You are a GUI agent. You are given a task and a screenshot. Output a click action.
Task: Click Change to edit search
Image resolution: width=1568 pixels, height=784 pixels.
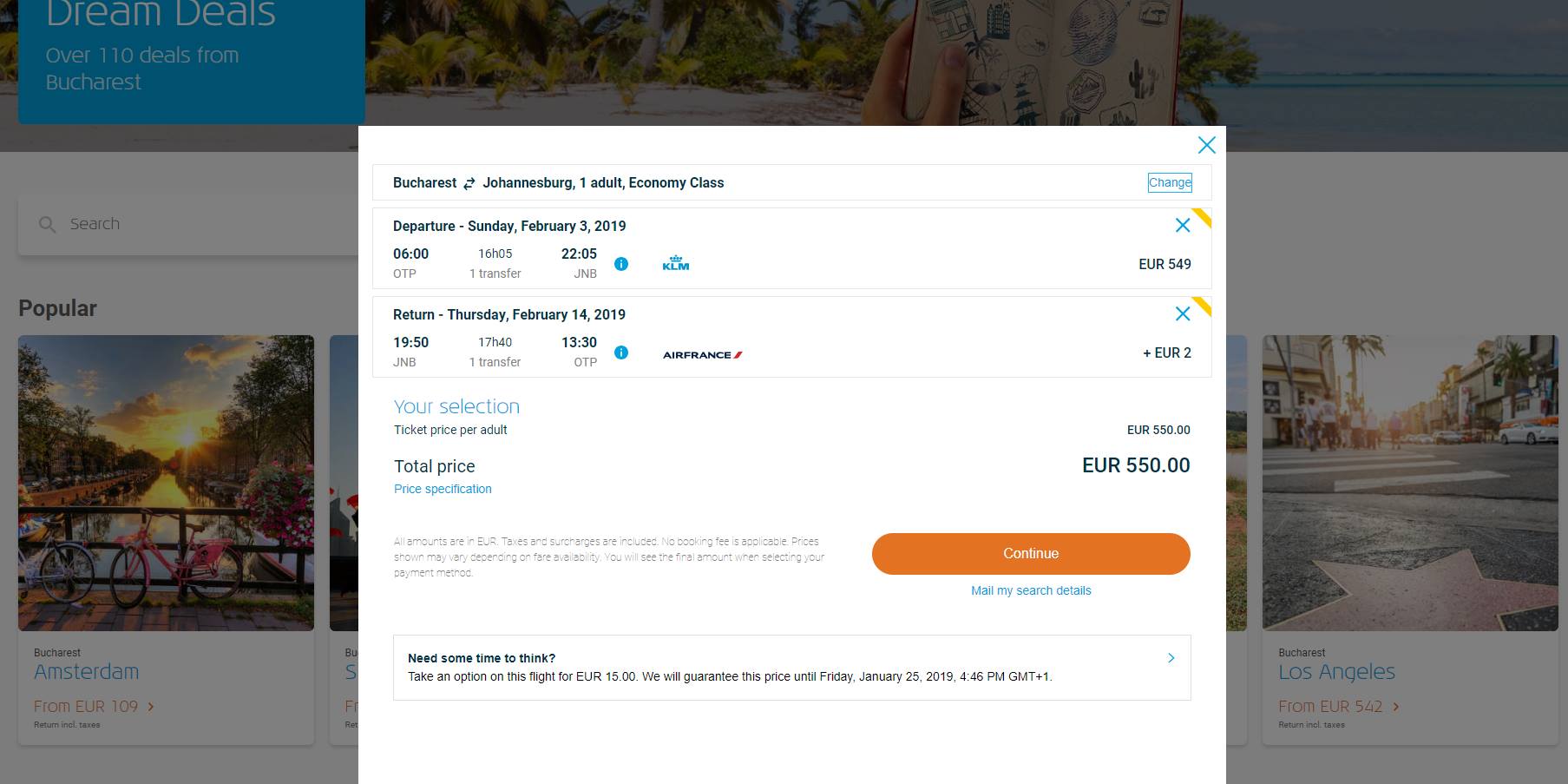1170,182
